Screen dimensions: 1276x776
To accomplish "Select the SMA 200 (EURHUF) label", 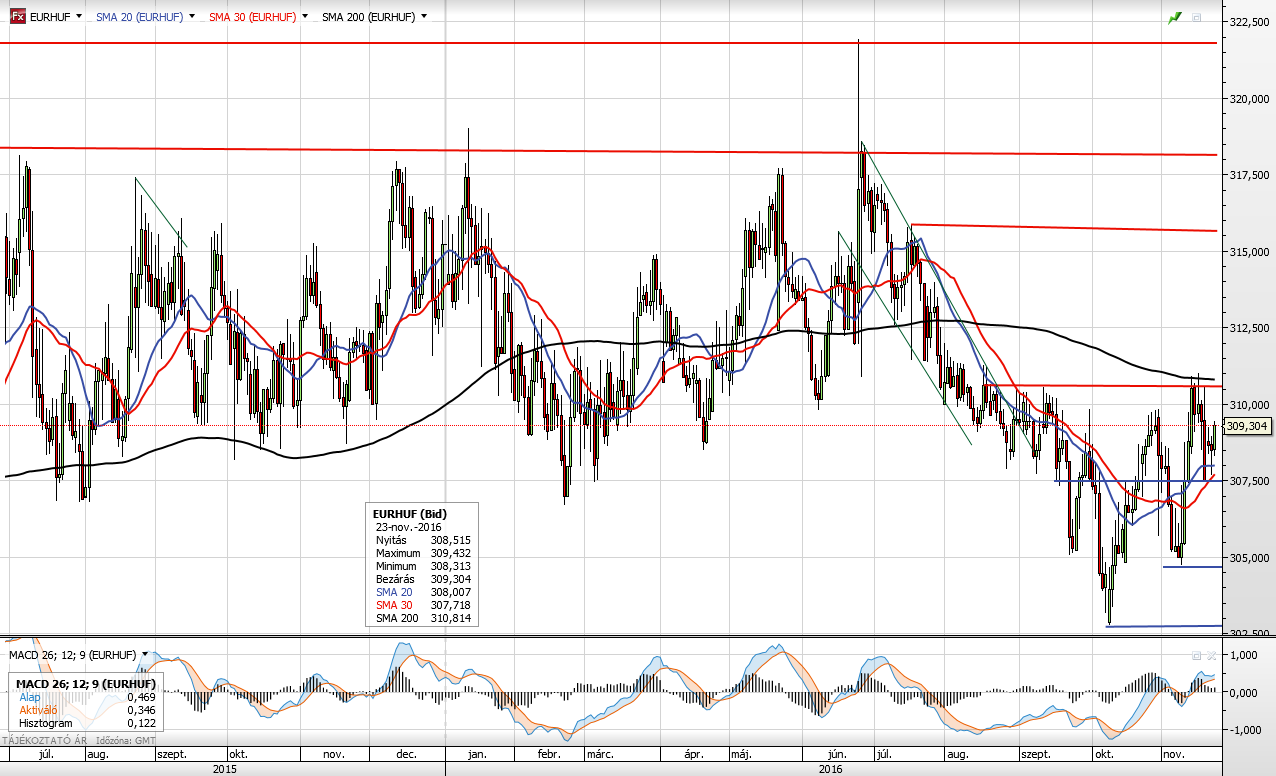I will (370, 17).
